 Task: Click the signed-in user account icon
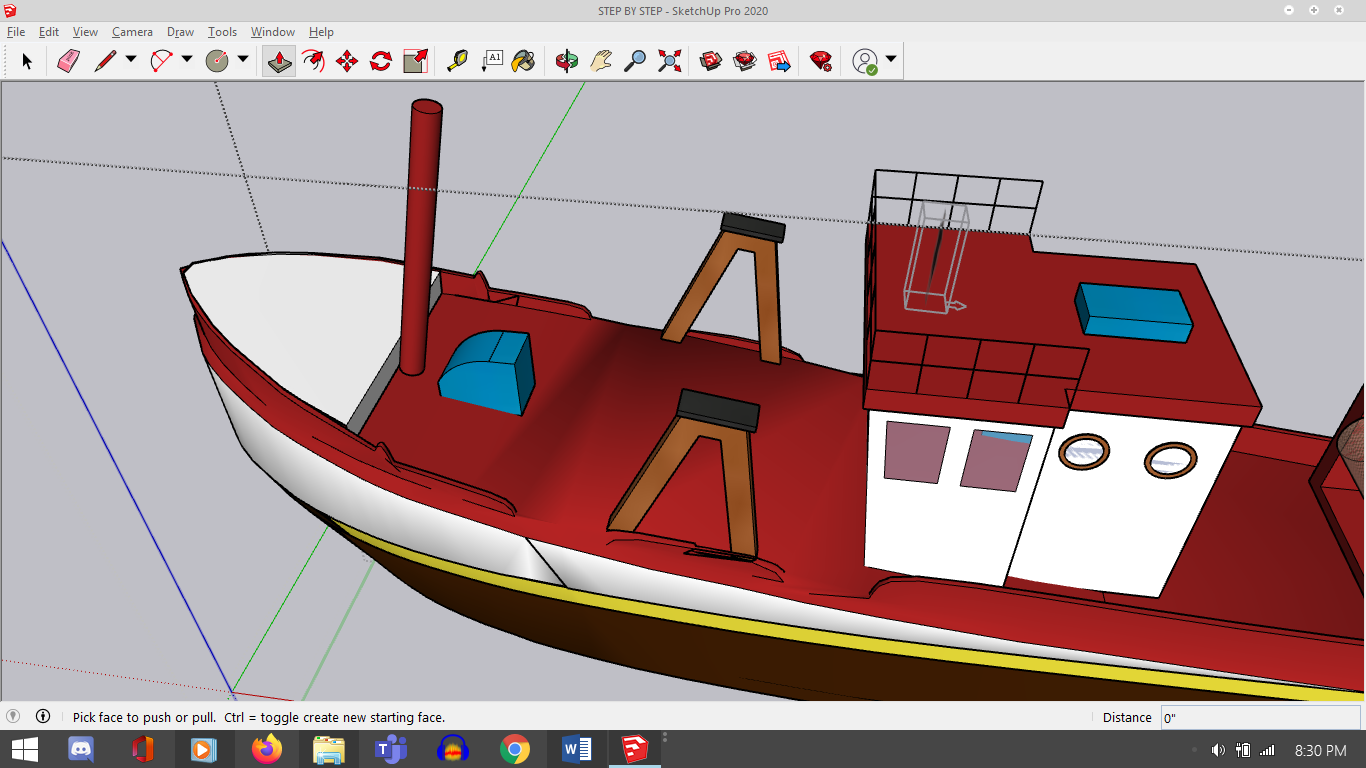pos(865,61)
